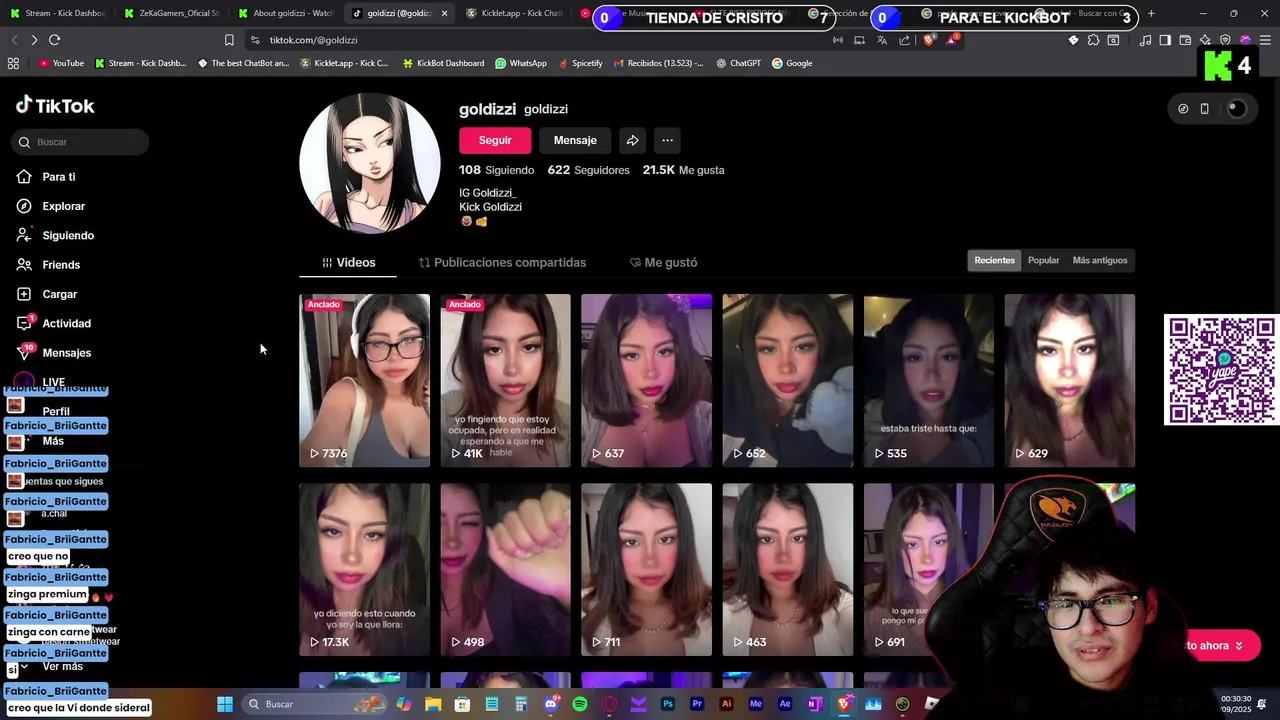Screen dimensions: 1280x720
Task: Sort videos by Popular
Action: [x=1043, y=260]
